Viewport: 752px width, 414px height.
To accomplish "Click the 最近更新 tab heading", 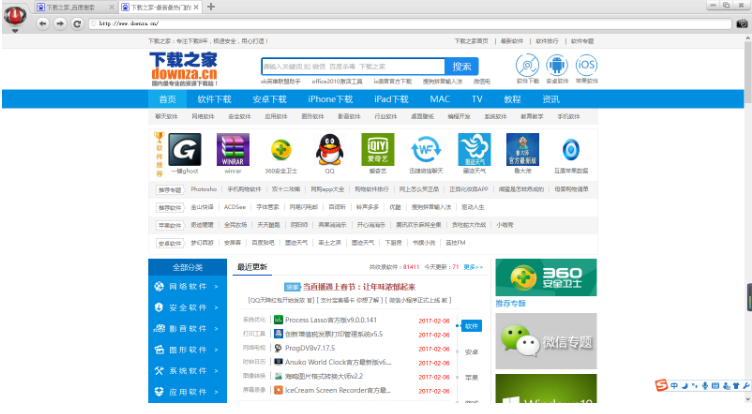I will (x=252, y=267).
